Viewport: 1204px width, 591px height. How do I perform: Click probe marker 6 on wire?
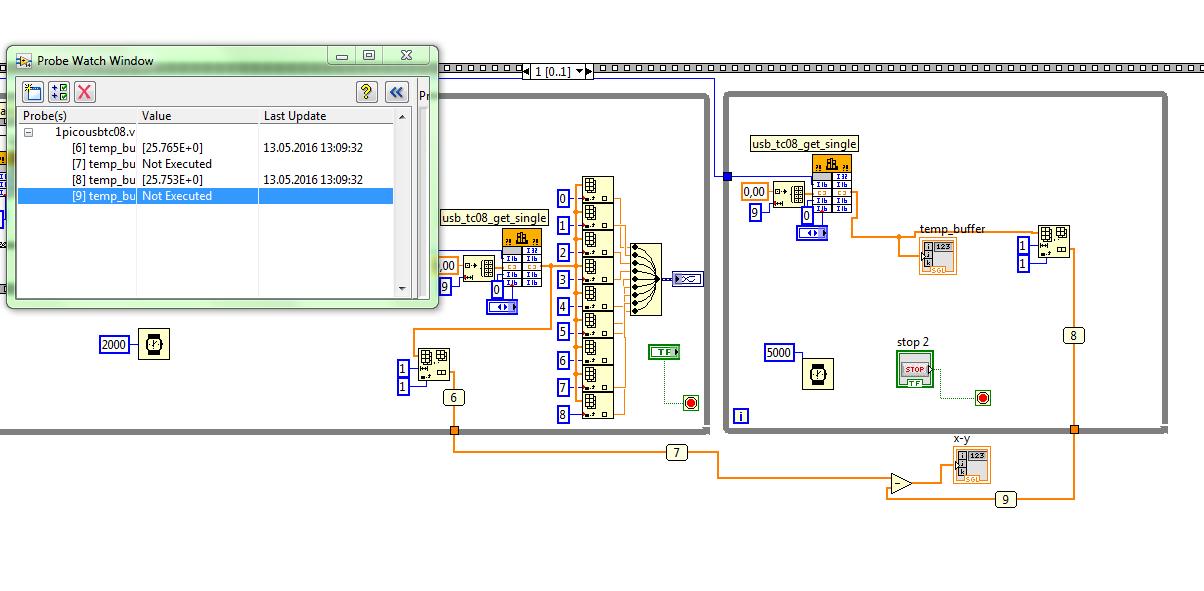(x=454, y=397)
